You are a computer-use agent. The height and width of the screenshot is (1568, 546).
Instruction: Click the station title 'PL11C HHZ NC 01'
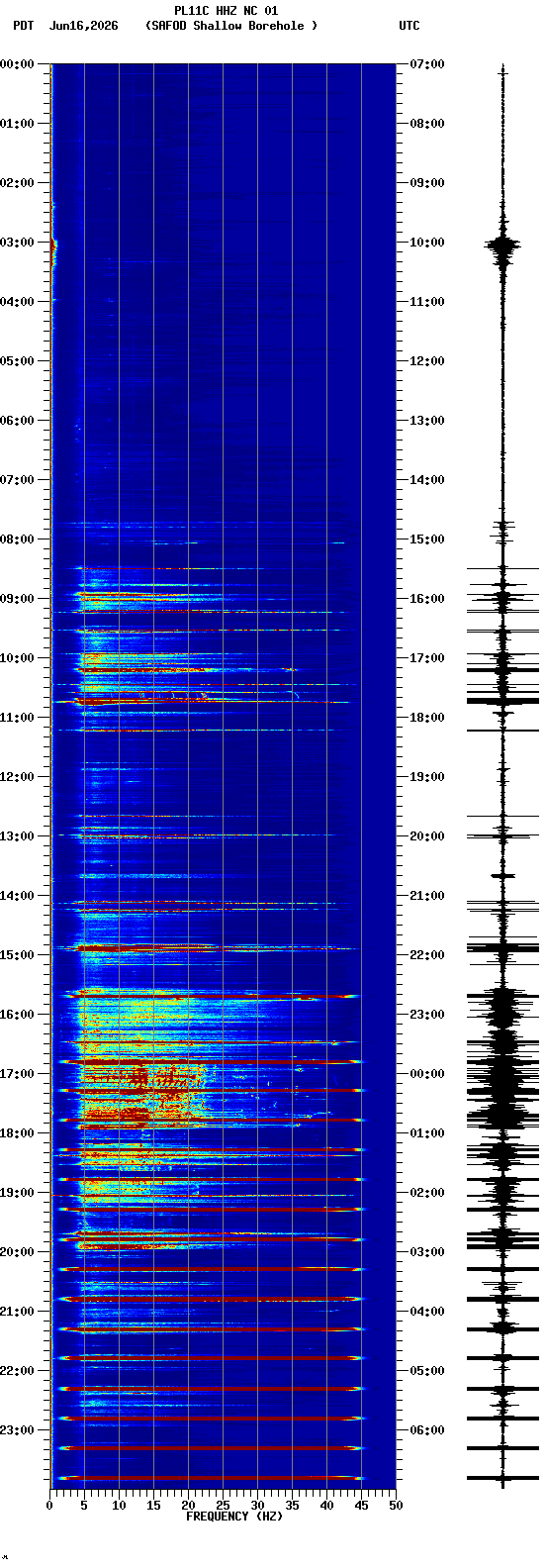(x=227, y=11)
